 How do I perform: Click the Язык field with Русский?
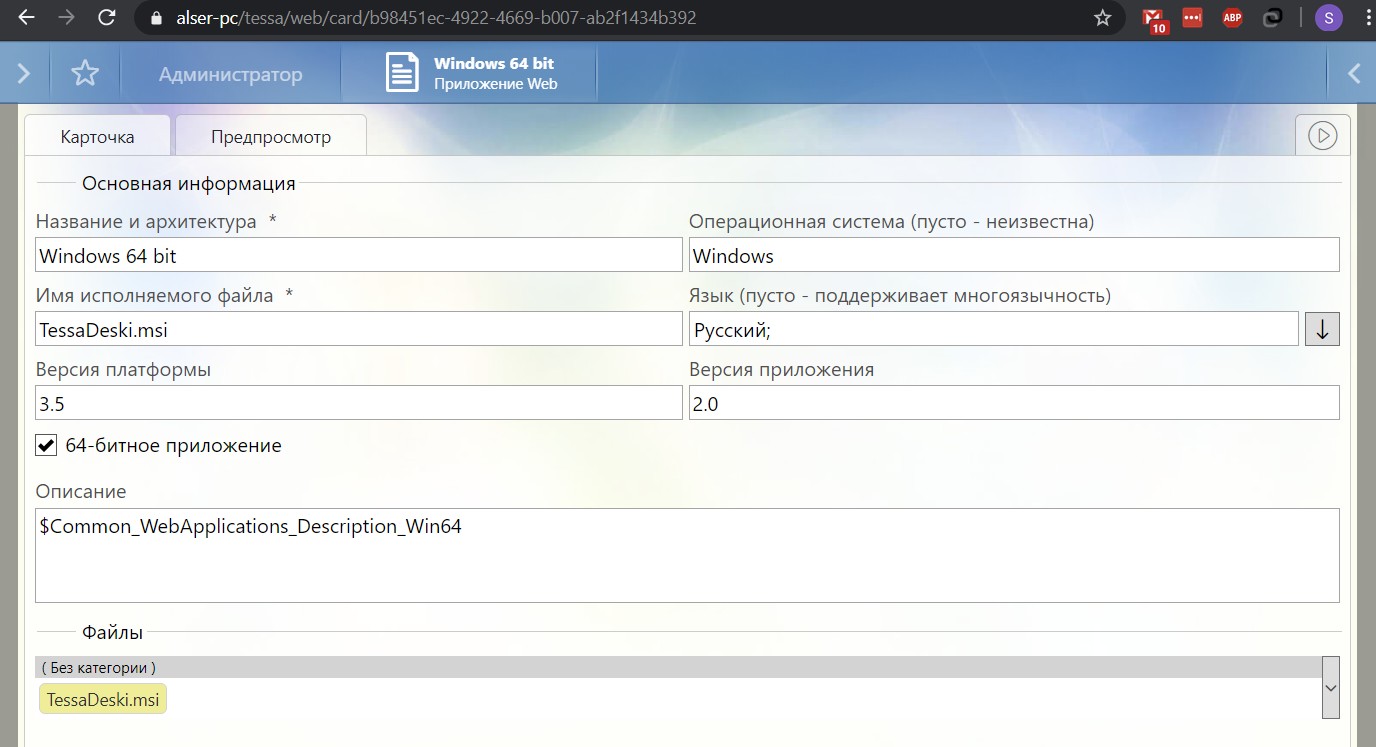coord(994,329)
